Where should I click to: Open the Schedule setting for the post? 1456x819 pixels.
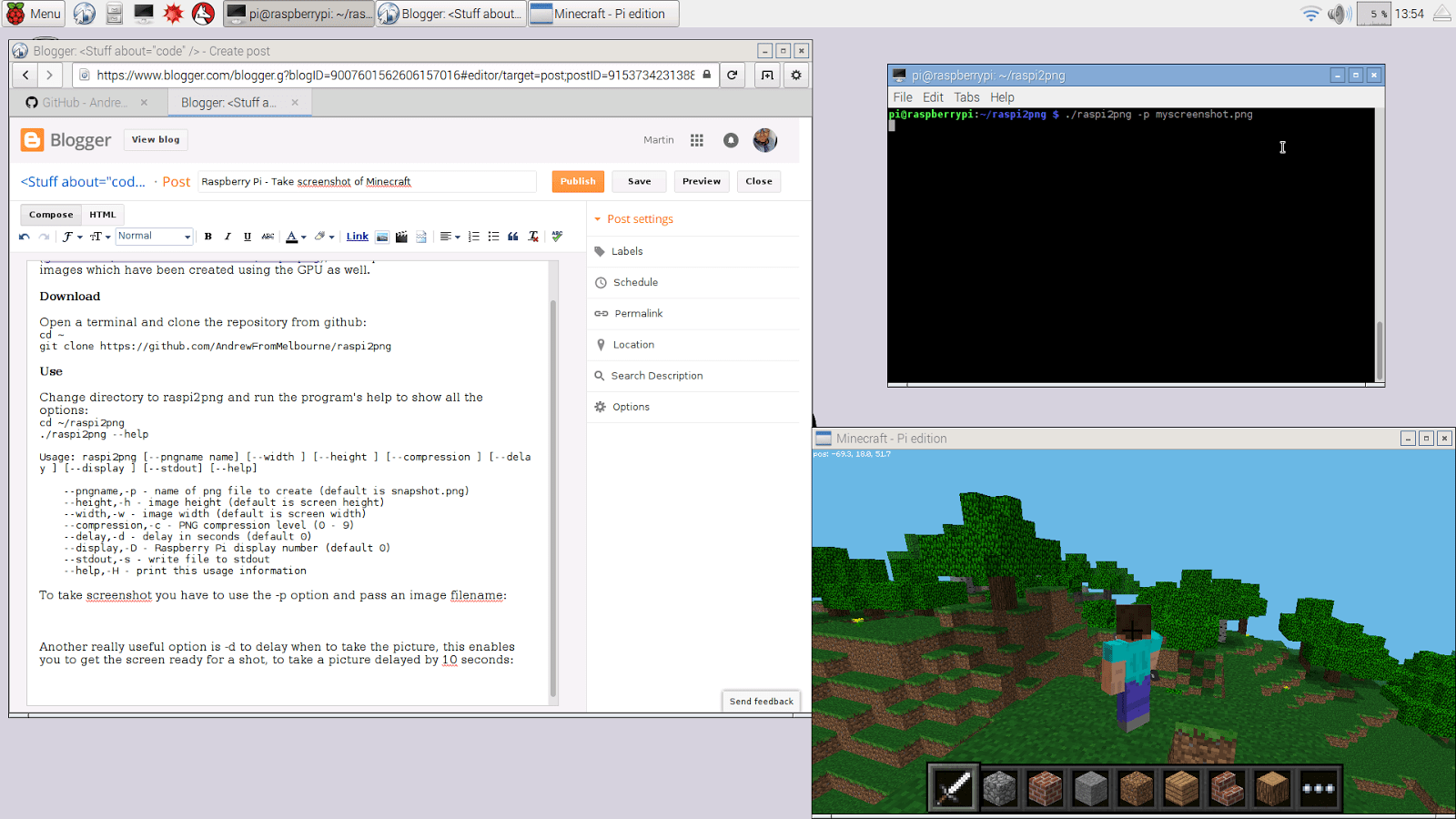pos(634,282)
